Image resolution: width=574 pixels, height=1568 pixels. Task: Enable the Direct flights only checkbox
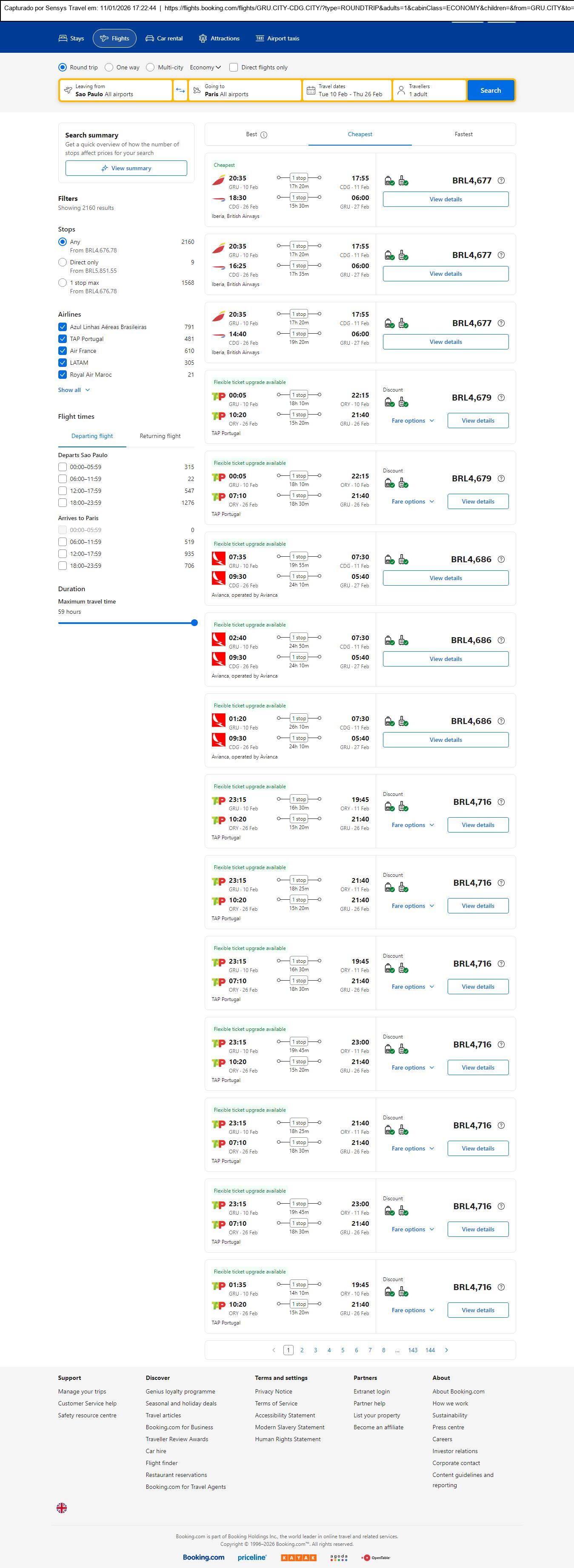[x=233, y=68]
